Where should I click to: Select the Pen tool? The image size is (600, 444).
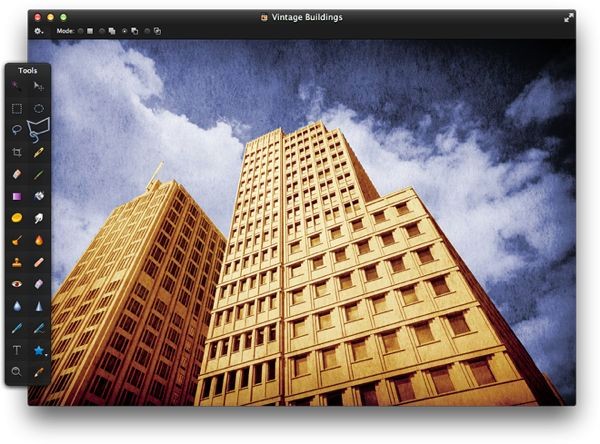pyautogui.click(x=16, y=328)
